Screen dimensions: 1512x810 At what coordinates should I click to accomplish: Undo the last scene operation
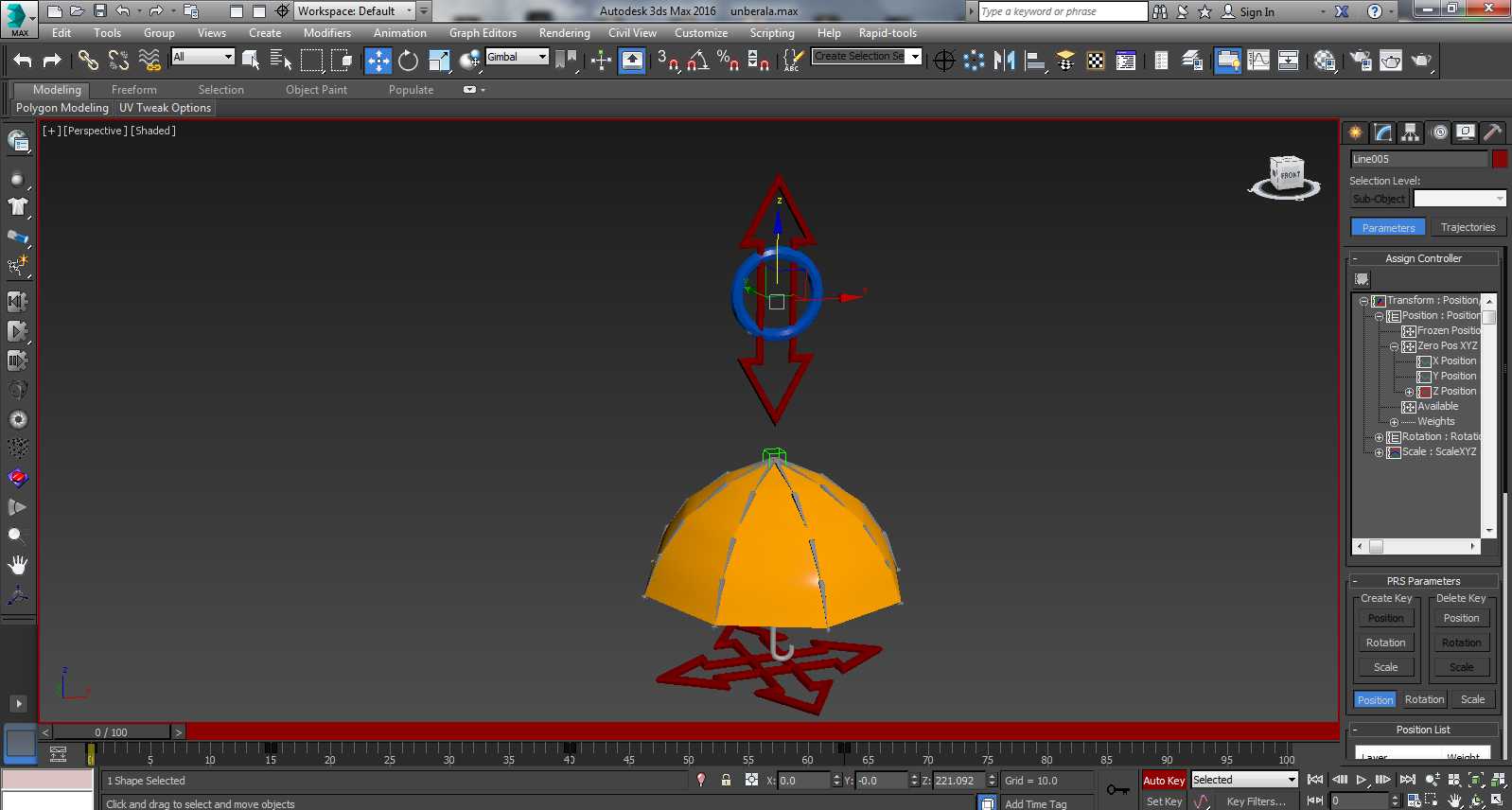coord(23,61)
